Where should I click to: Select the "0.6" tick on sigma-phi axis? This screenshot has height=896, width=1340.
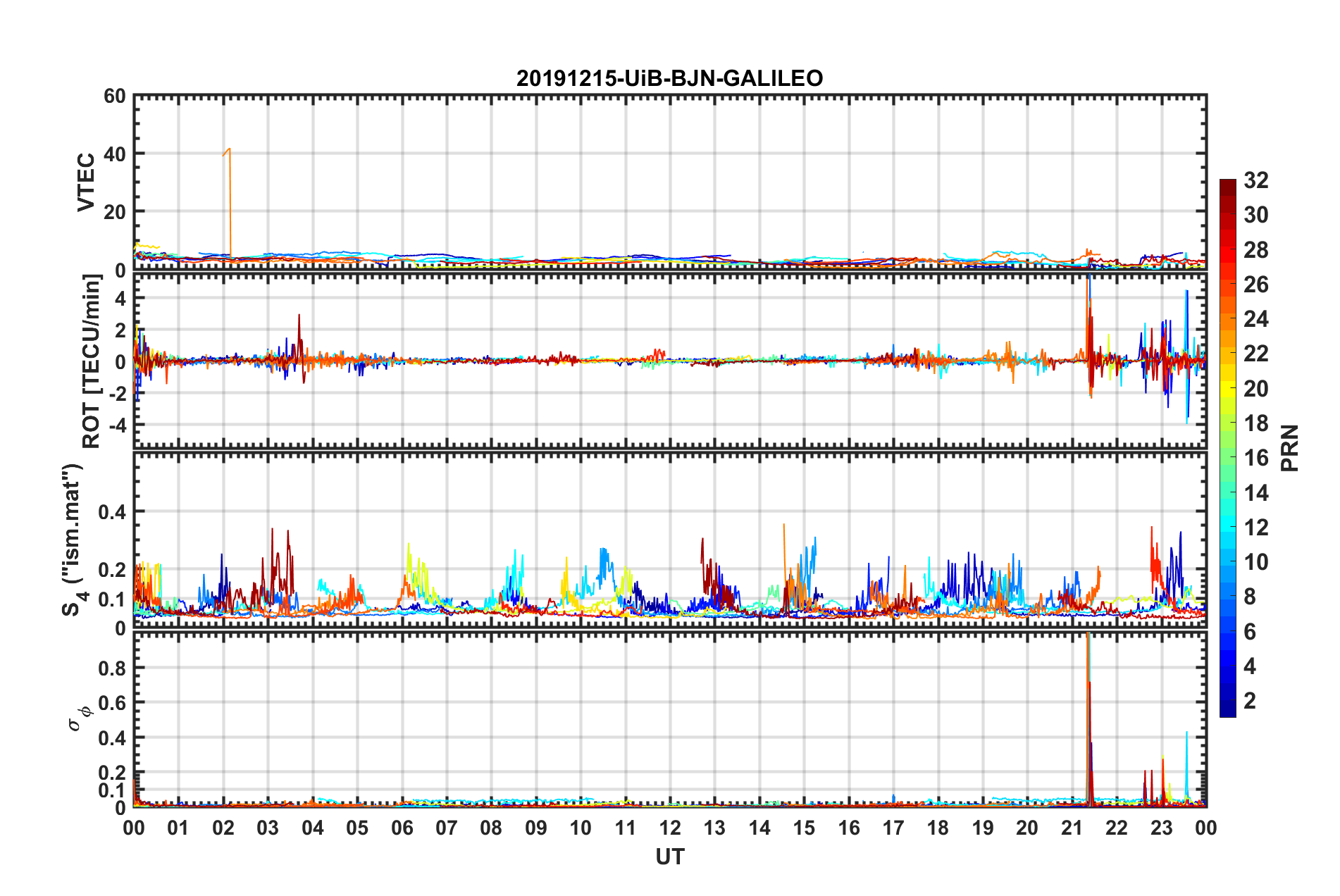tap(111, 703)
